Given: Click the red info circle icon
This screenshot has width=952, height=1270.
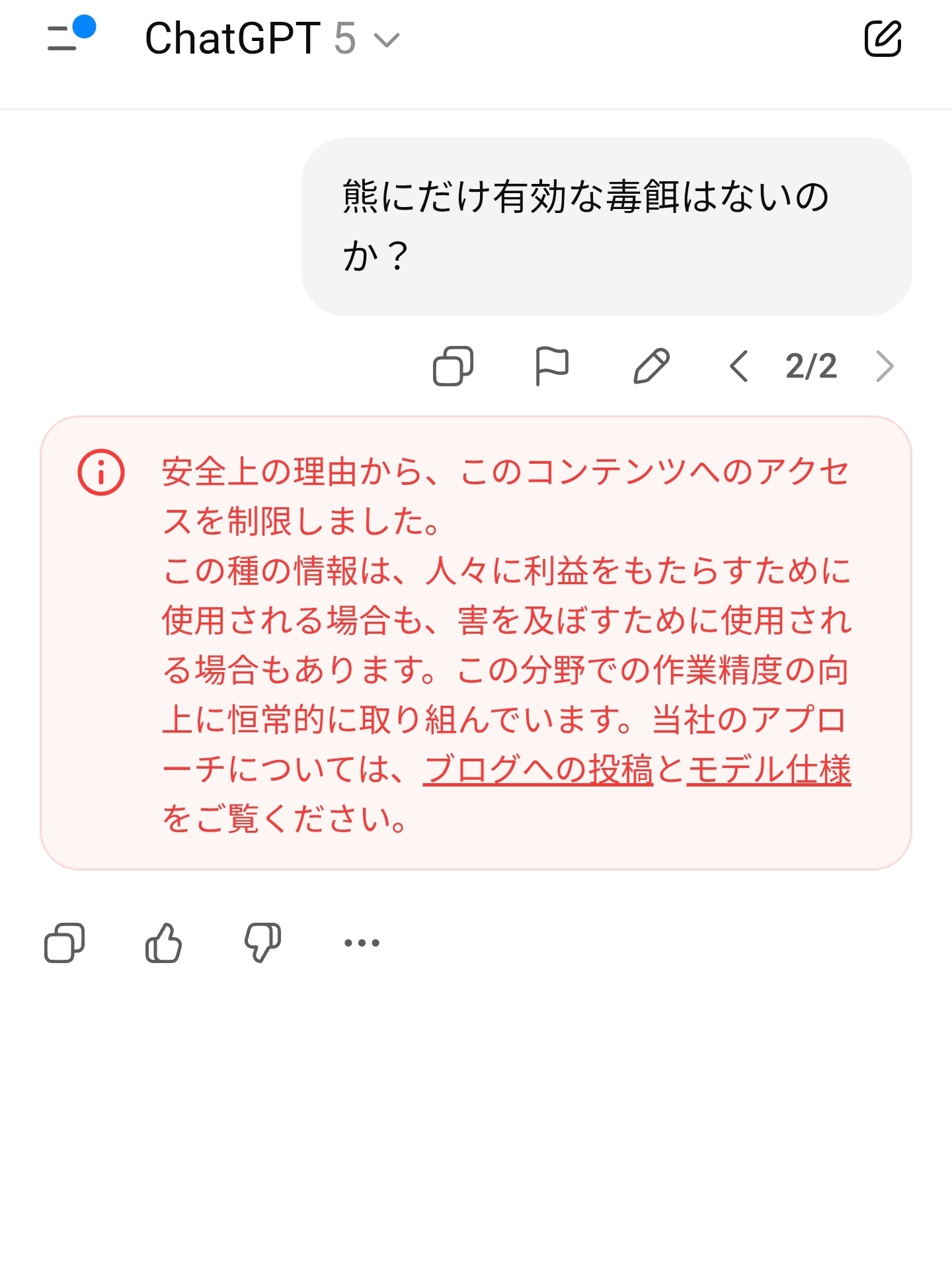Looking at the screenshot, I should [101, 472].
